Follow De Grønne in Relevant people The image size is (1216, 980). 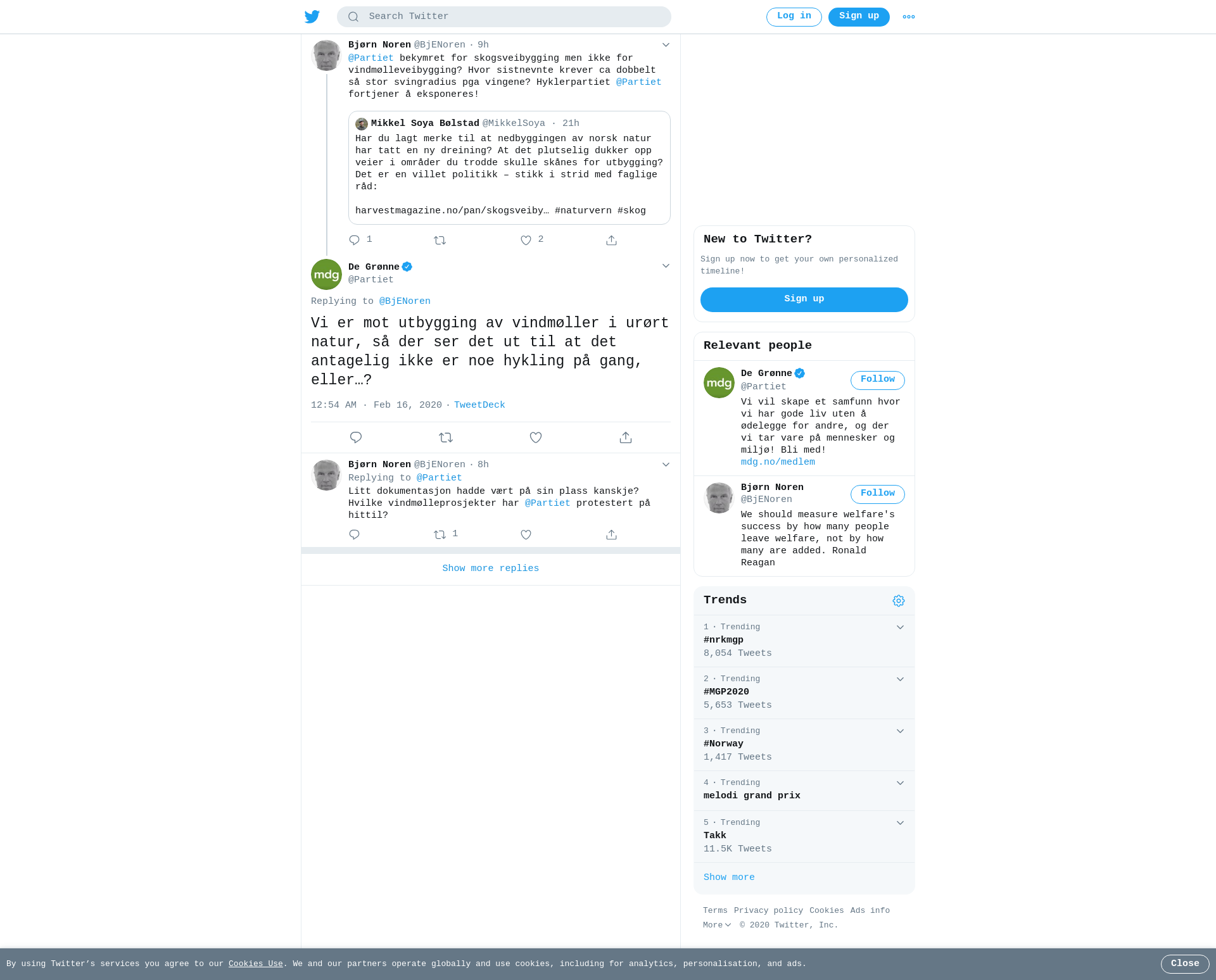point(877,380)
